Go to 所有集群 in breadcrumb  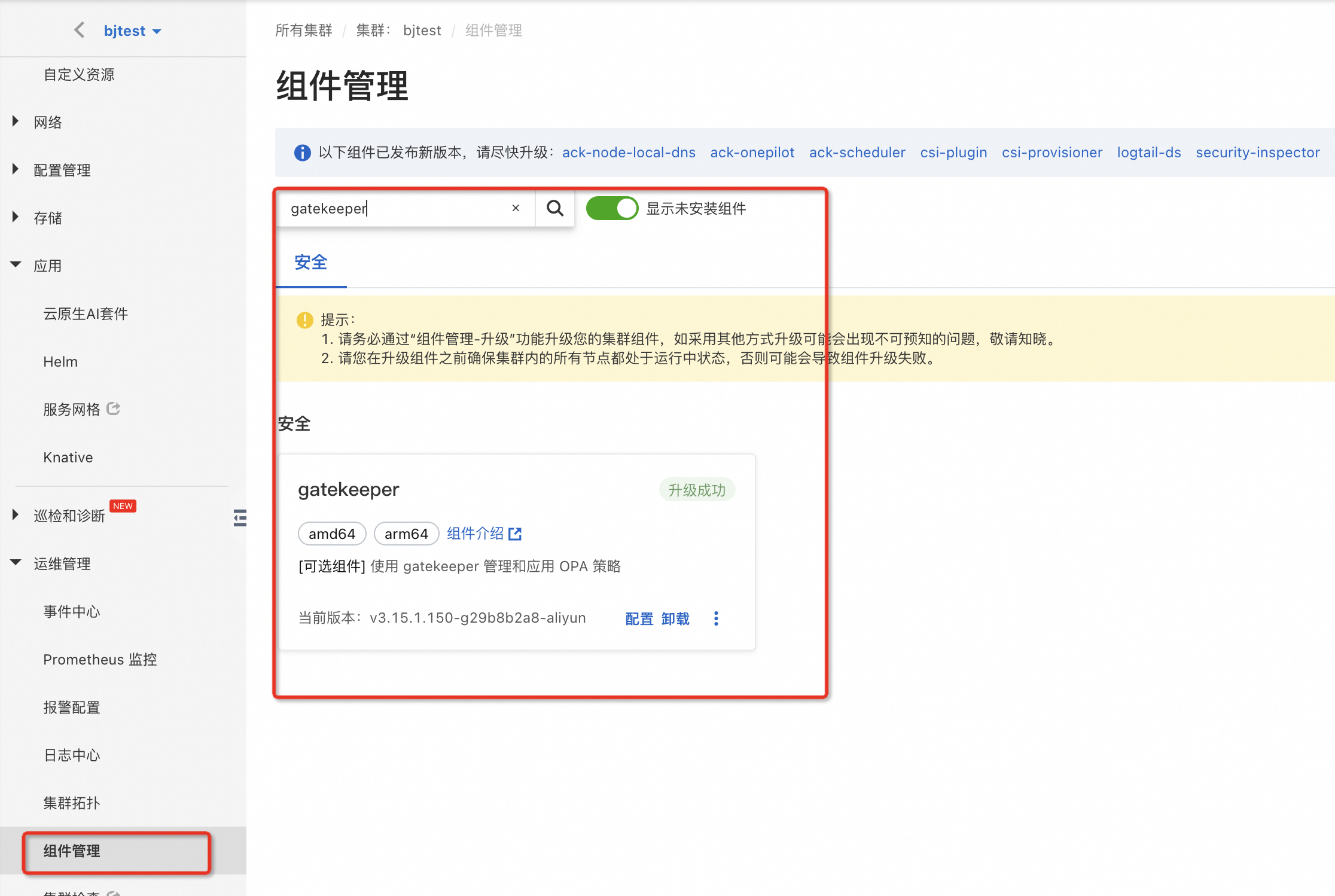(303, 31)
